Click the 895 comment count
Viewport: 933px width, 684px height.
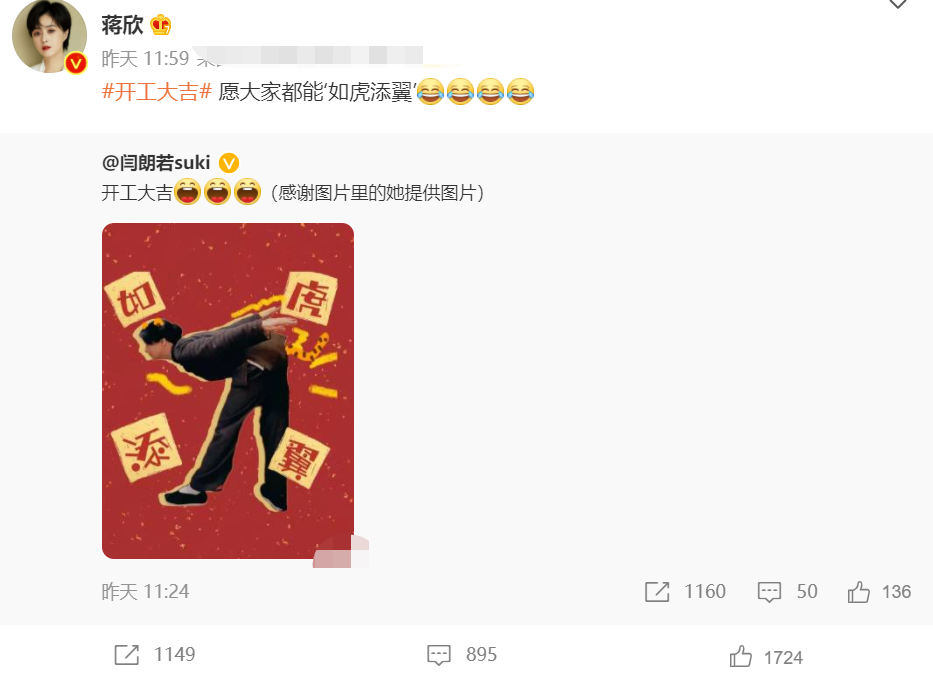[x=481, y=655]
